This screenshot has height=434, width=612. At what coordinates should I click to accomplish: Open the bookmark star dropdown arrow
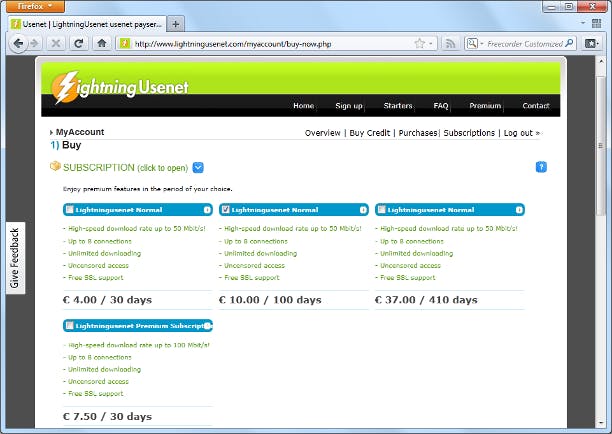(431, 43)
